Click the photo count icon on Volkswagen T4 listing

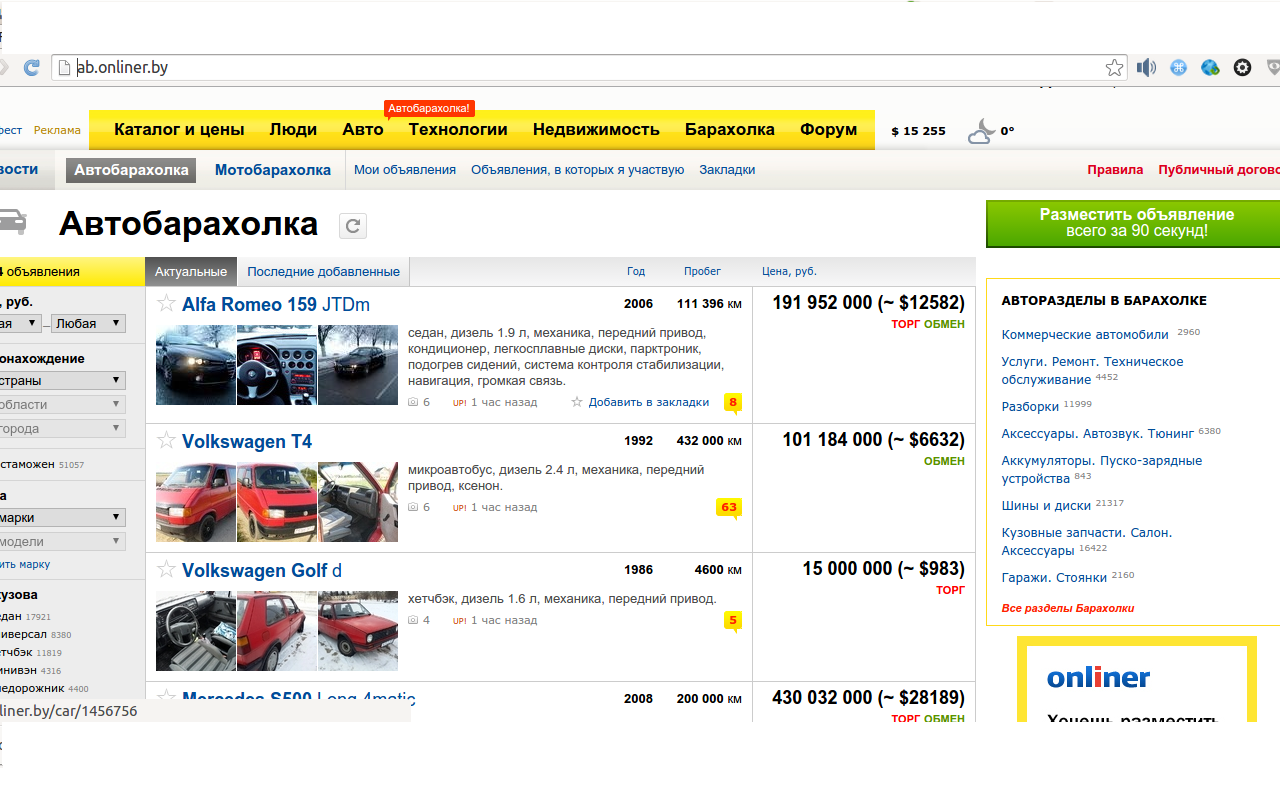(x=413, y=507)
